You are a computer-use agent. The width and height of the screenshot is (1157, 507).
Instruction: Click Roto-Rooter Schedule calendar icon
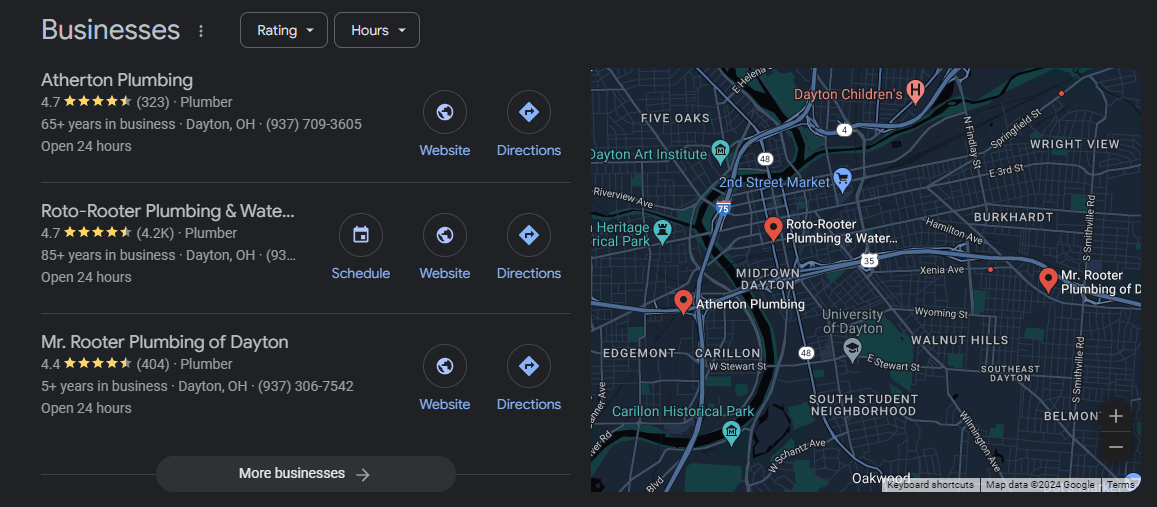(360, 235)
